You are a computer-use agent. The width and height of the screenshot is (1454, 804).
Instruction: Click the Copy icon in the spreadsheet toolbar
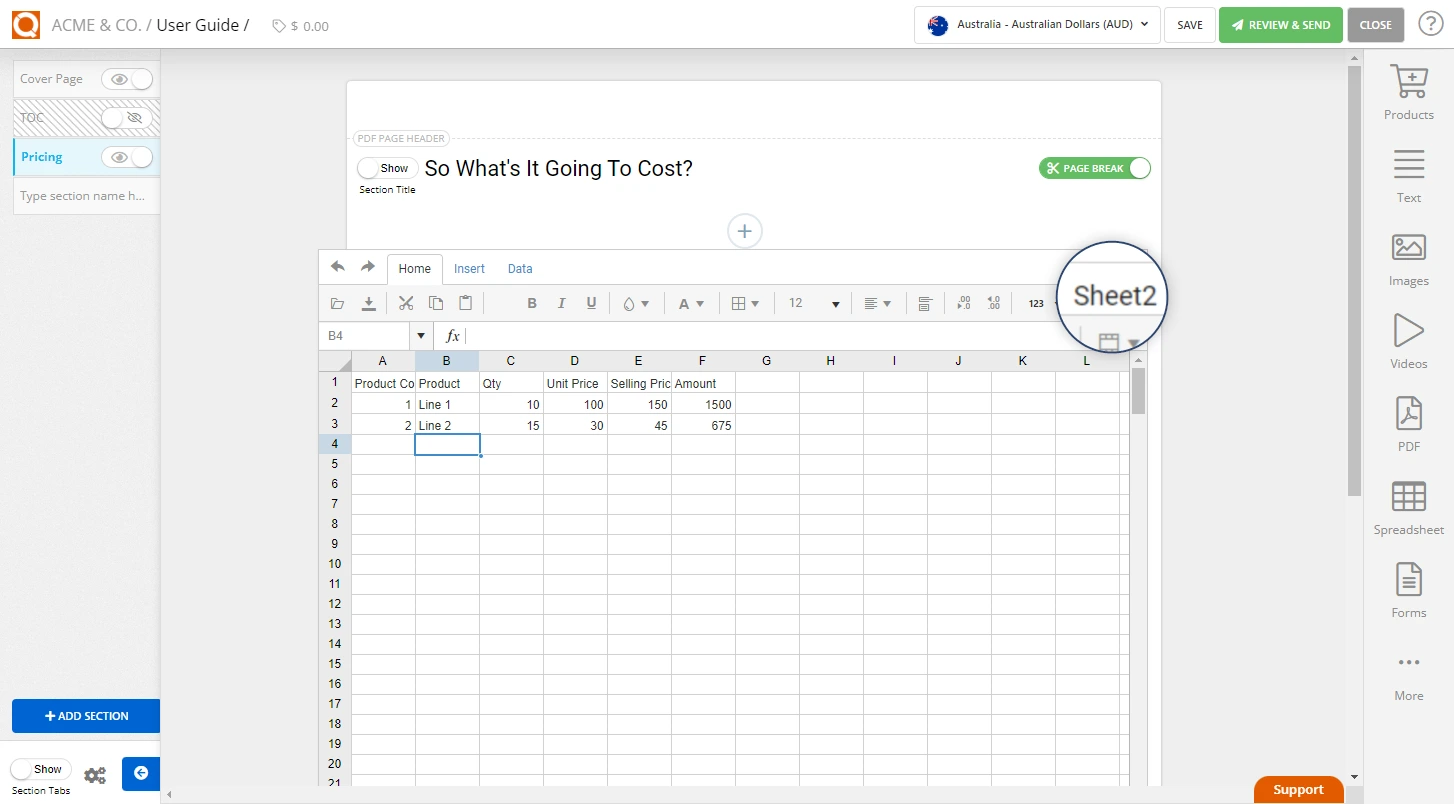[x=435, y=302]
